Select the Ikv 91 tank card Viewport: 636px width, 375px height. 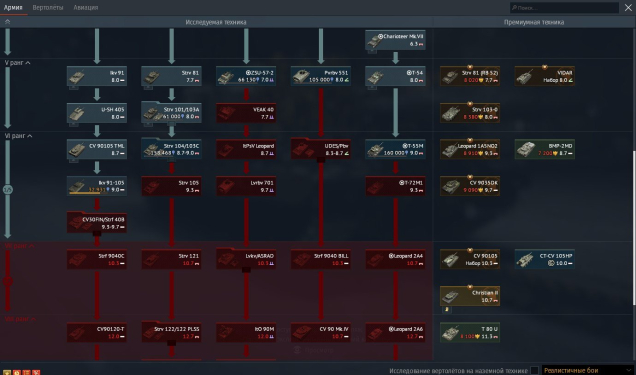(x=97, y=76)
